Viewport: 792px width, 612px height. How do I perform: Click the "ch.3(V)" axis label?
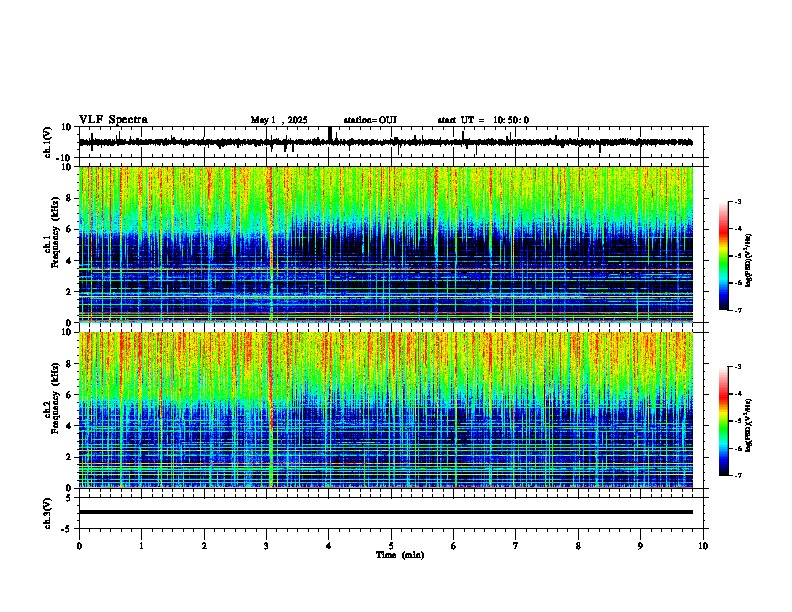pyautogui.click(x=47, y=513)
